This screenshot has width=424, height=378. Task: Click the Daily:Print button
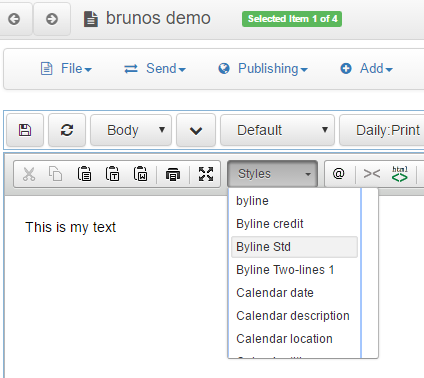pyautogui.click(x=382, y=130)
